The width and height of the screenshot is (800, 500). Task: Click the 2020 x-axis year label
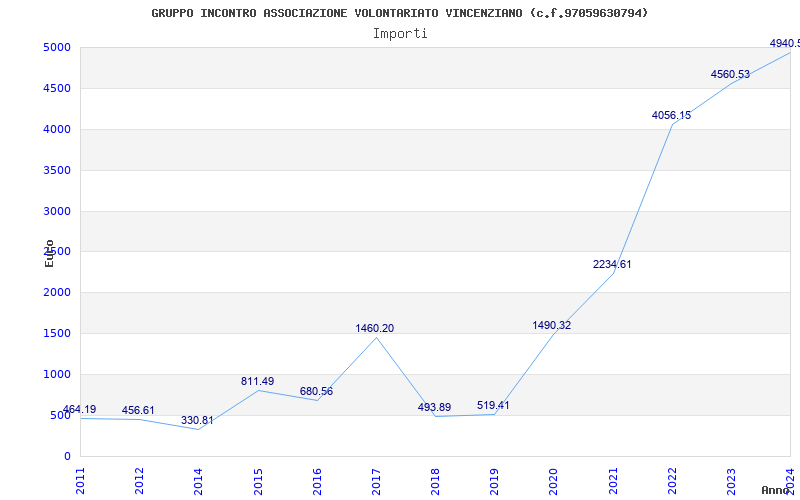554,481
